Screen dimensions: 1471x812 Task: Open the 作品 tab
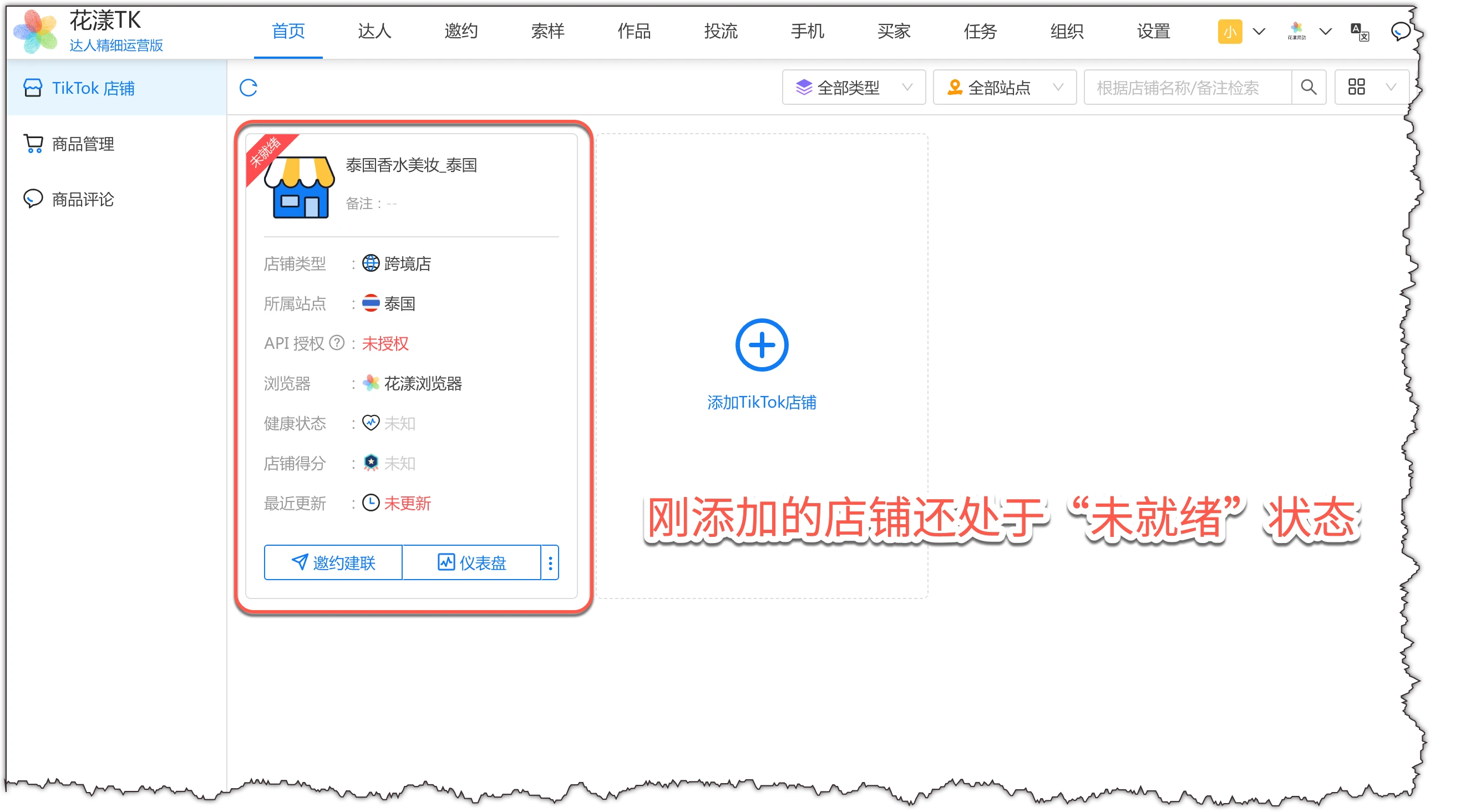(x=635, y=31)
